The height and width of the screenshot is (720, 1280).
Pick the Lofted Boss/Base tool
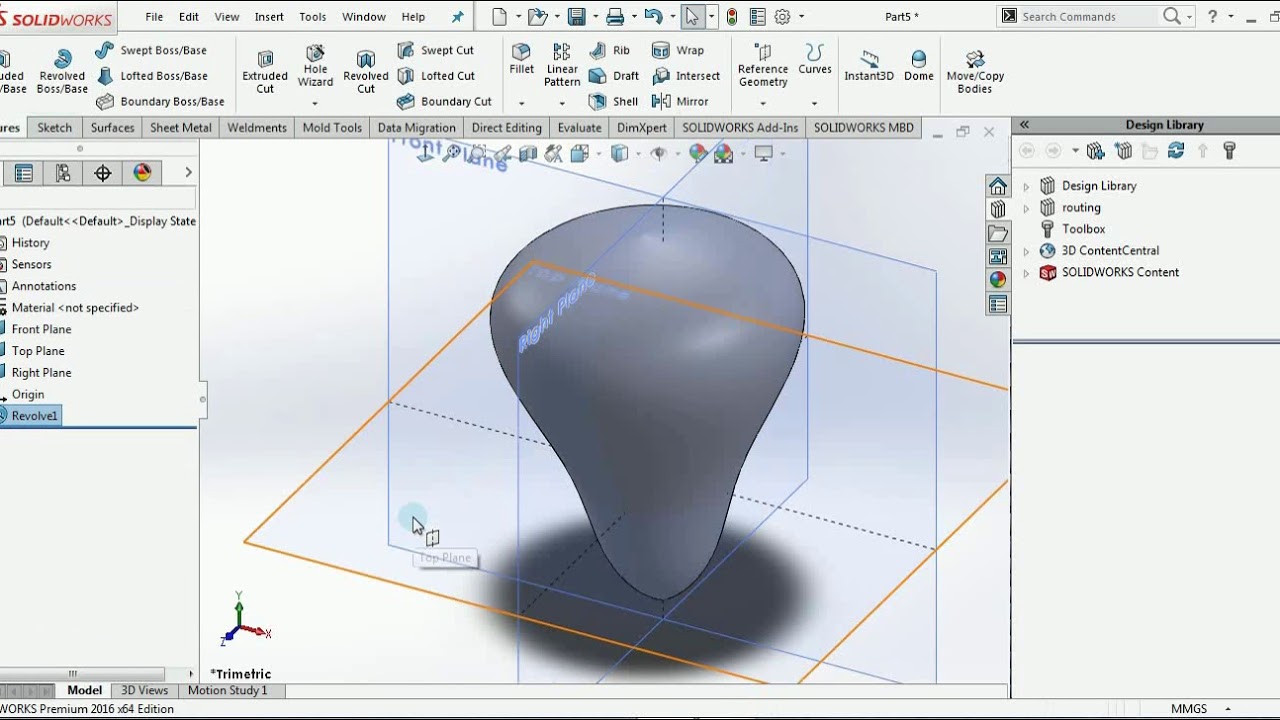[x=151, y=76]
